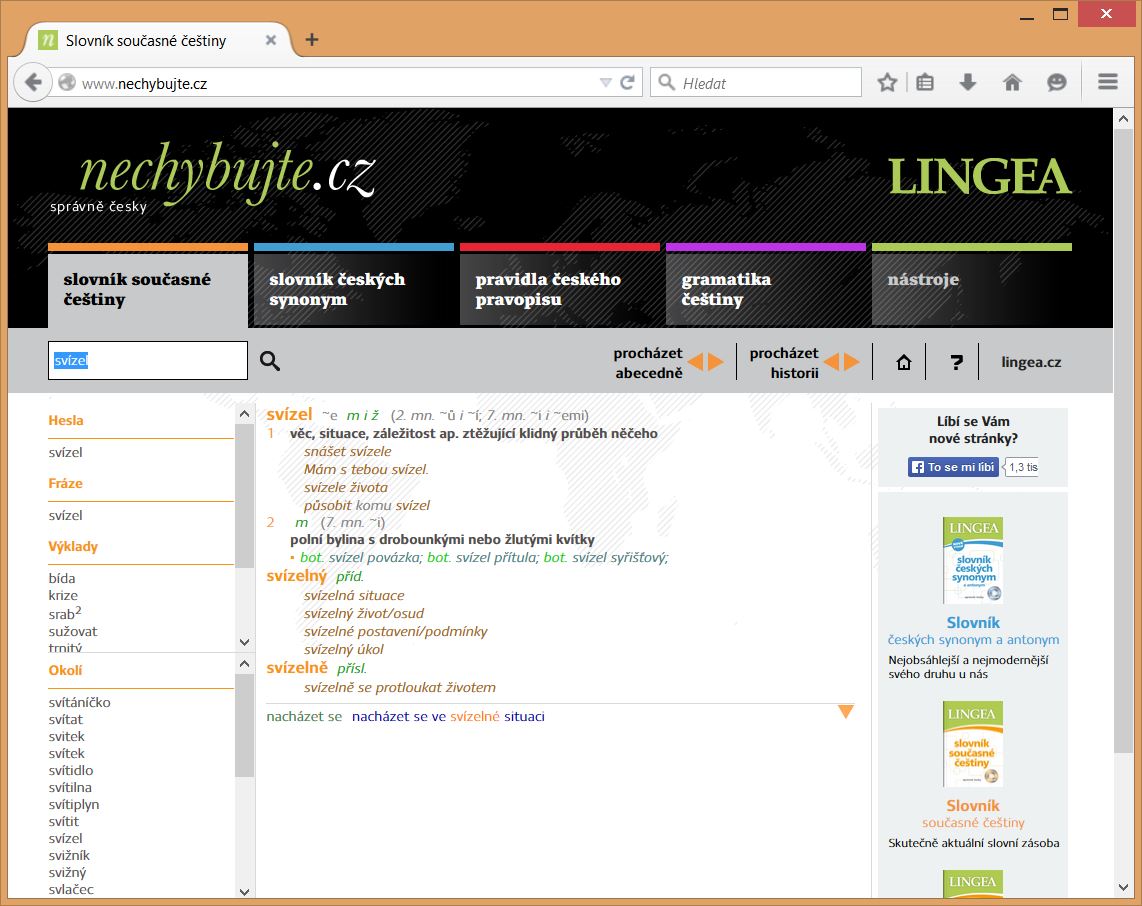This screenshot has height=906, width=1142.
Task: Click the headword svízelný
Action: 296,576
